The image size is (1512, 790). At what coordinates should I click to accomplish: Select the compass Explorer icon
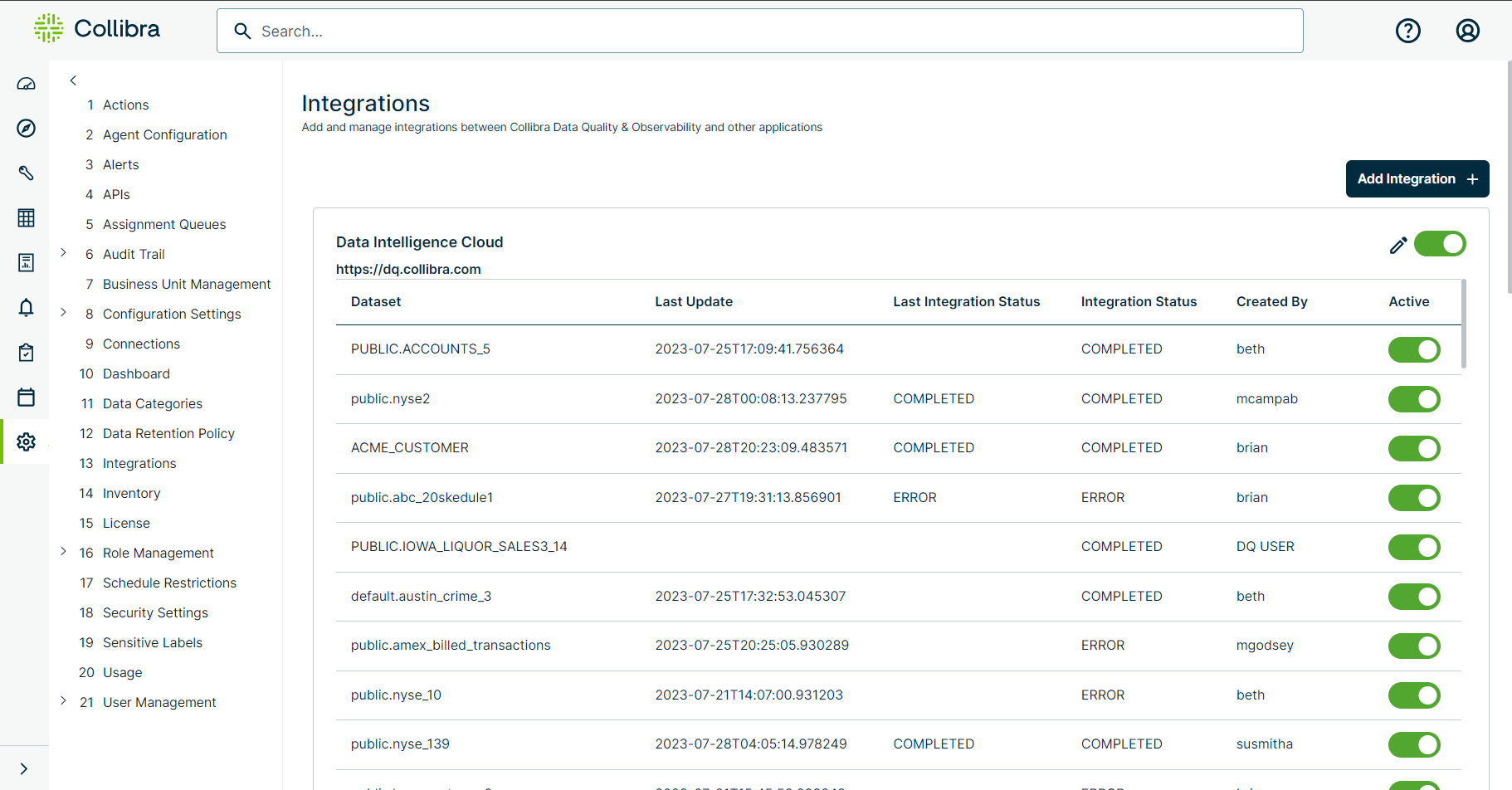(26, 129)
